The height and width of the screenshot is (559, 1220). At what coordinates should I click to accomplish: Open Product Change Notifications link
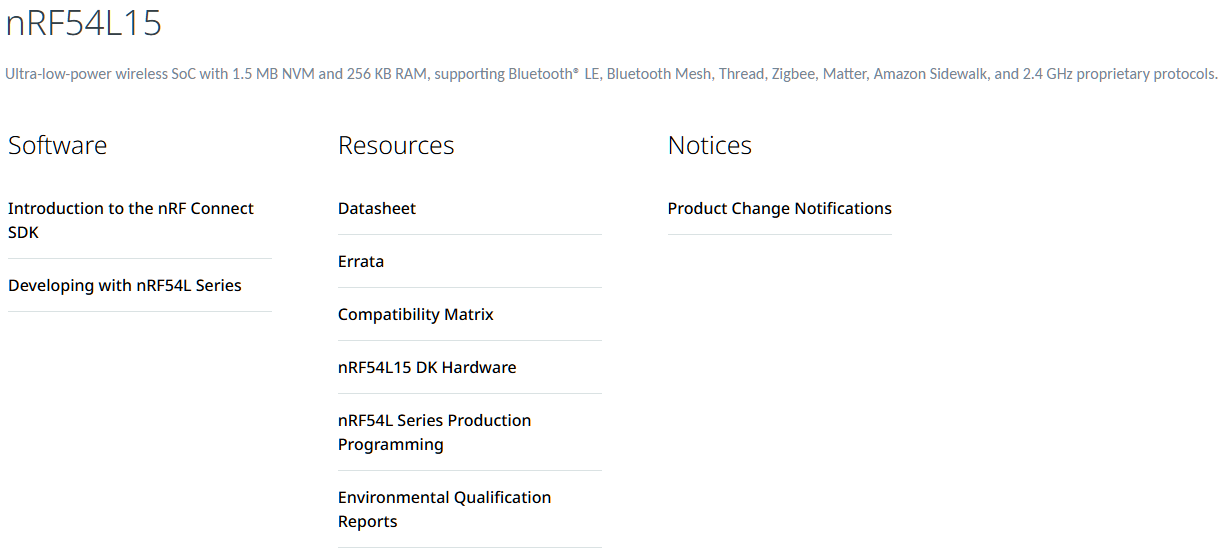pos(780,208)
